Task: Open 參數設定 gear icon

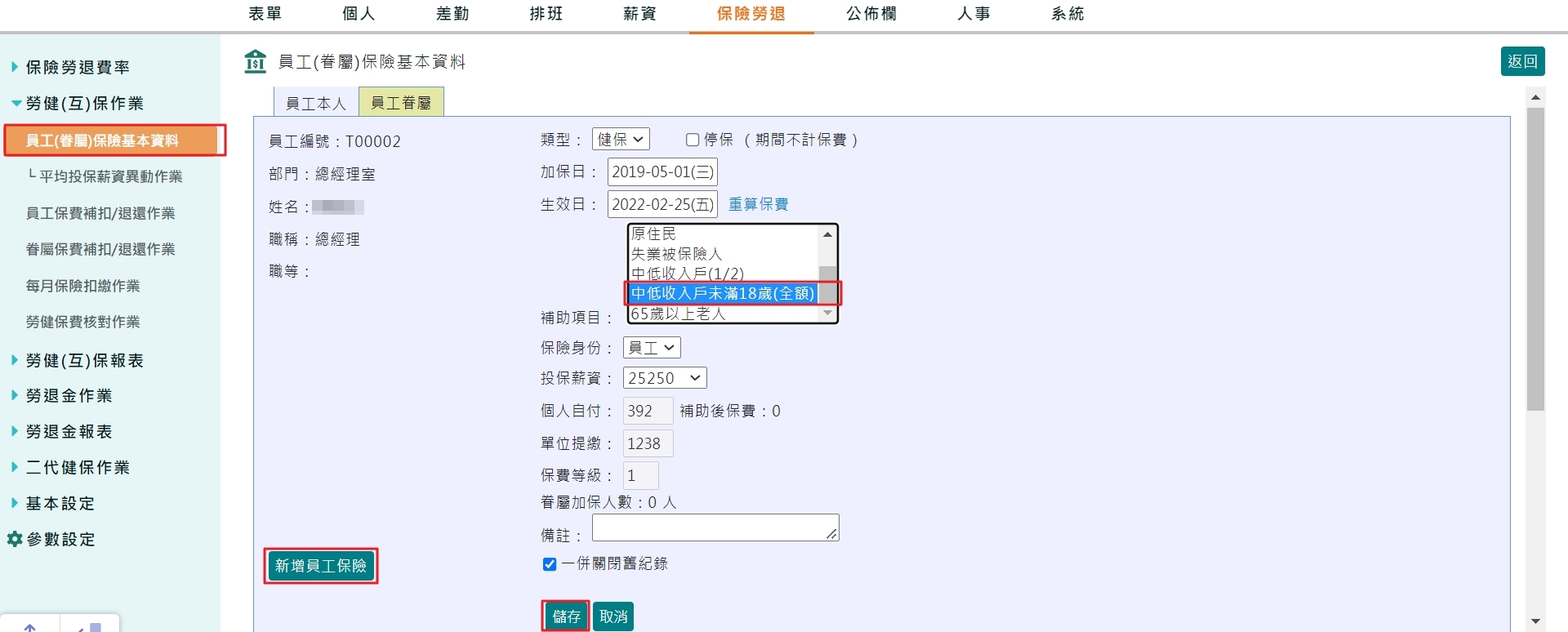Action: pos(15,539)
